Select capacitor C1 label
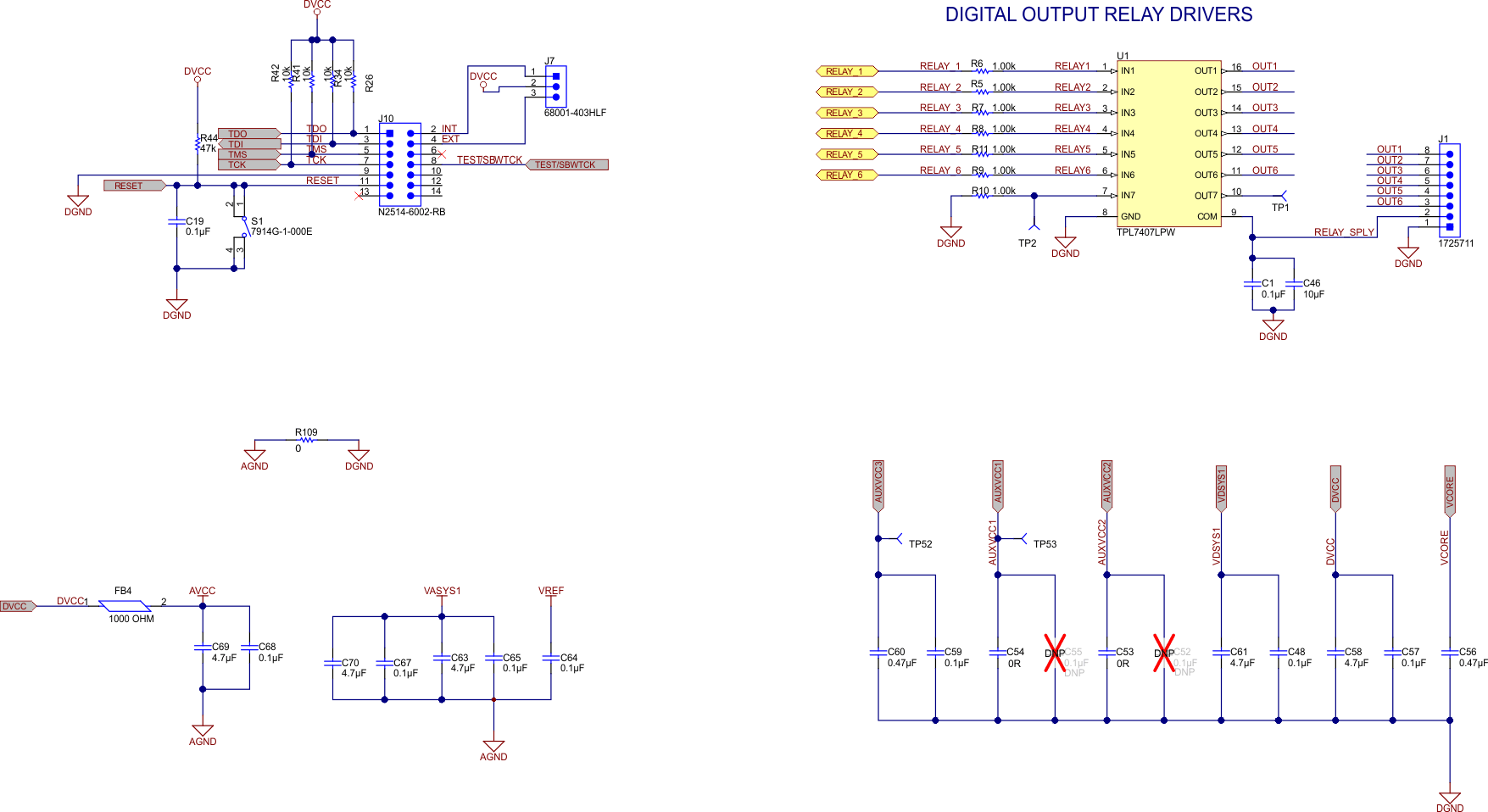The image size is (1488, 812). (x=1268, y=283)
